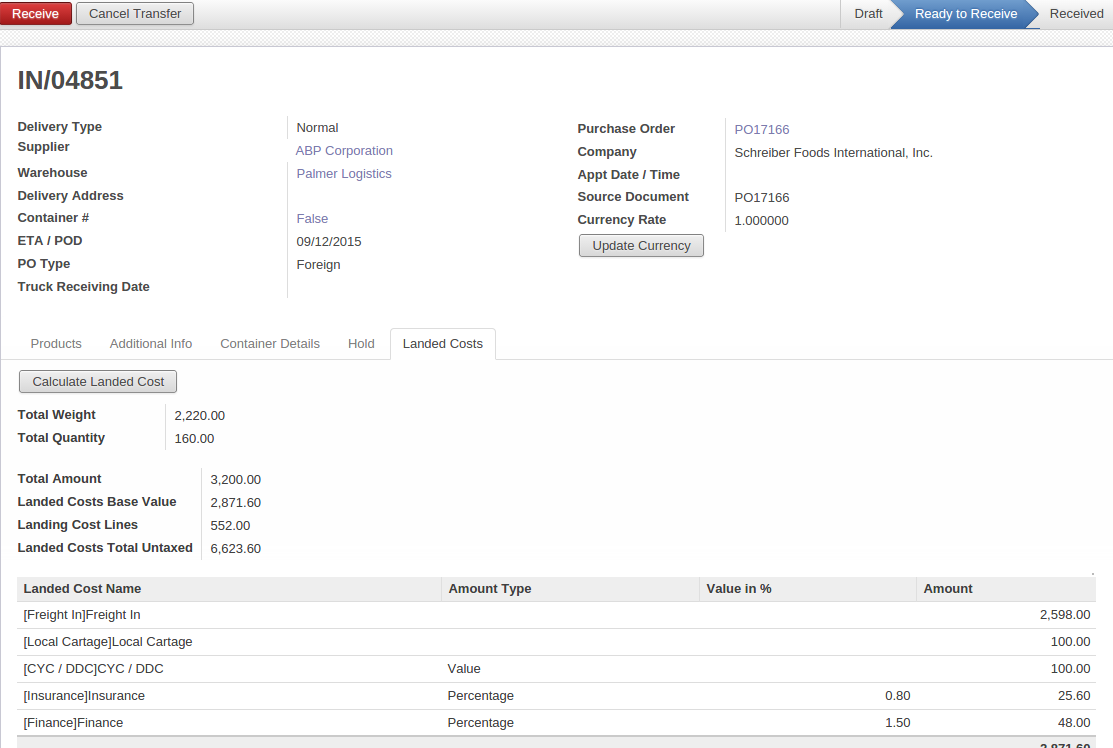The height and width of the screenshot is (748, 1113).
Task: Select the [Finance]Finance row
Action: (x=556, y=723)
